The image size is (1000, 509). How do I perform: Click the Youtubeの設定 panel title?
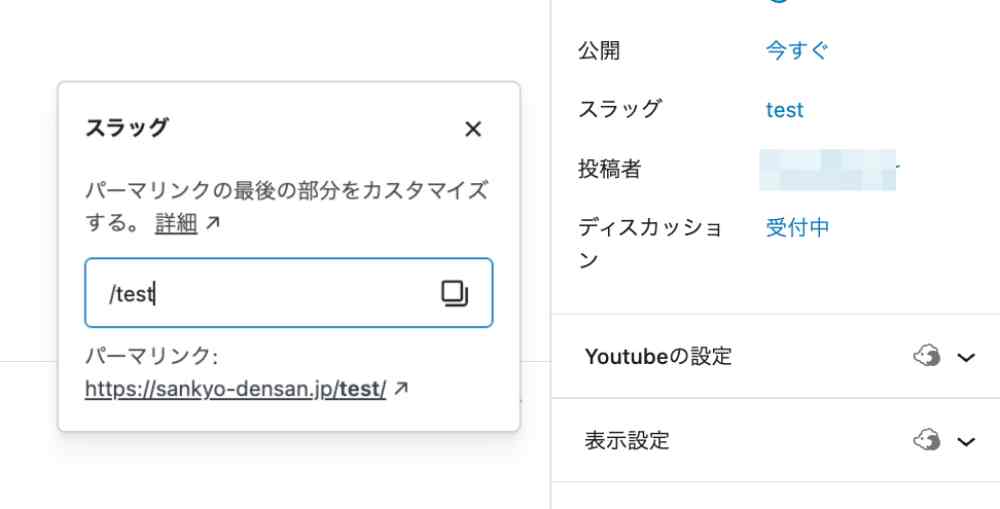coord(658,356)
